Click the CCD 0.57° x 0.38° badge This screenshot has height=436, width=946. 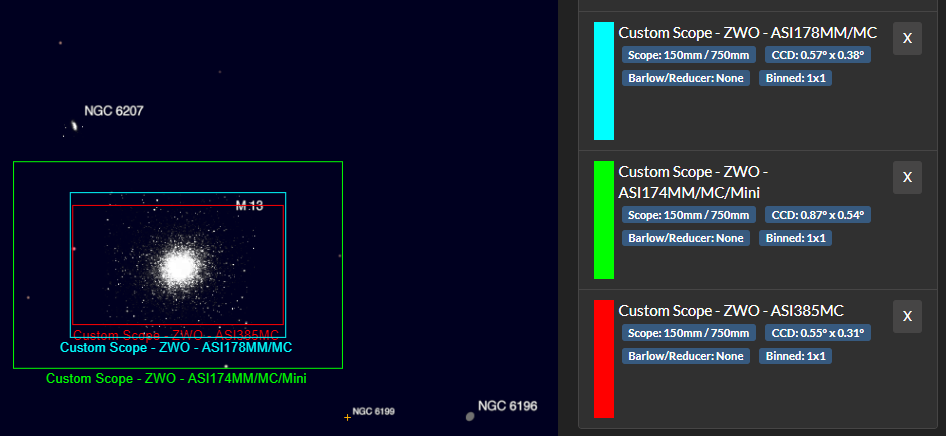click(x=817, y=55)
